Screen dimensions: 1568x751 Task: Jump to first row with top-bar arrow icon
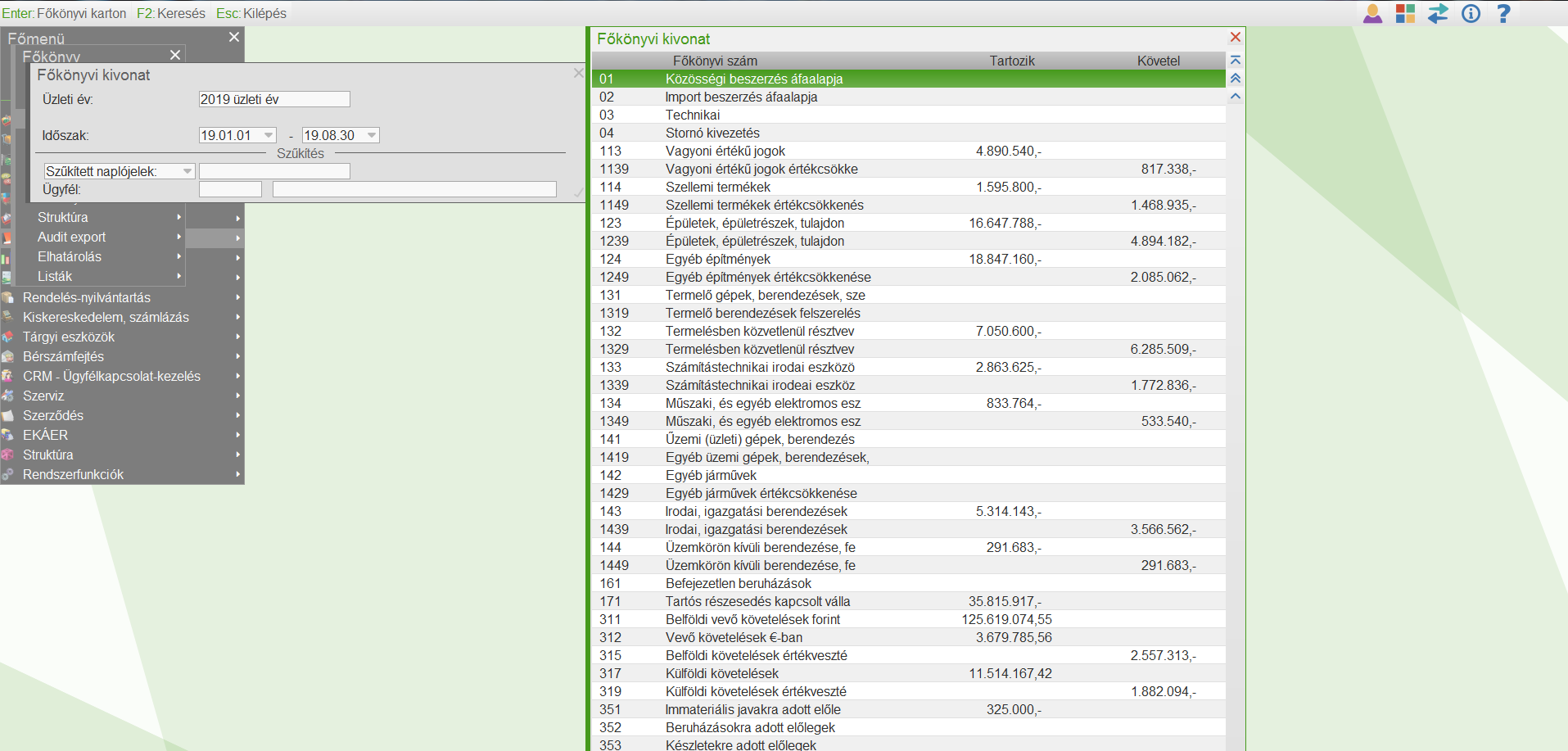click(1236, 61)
